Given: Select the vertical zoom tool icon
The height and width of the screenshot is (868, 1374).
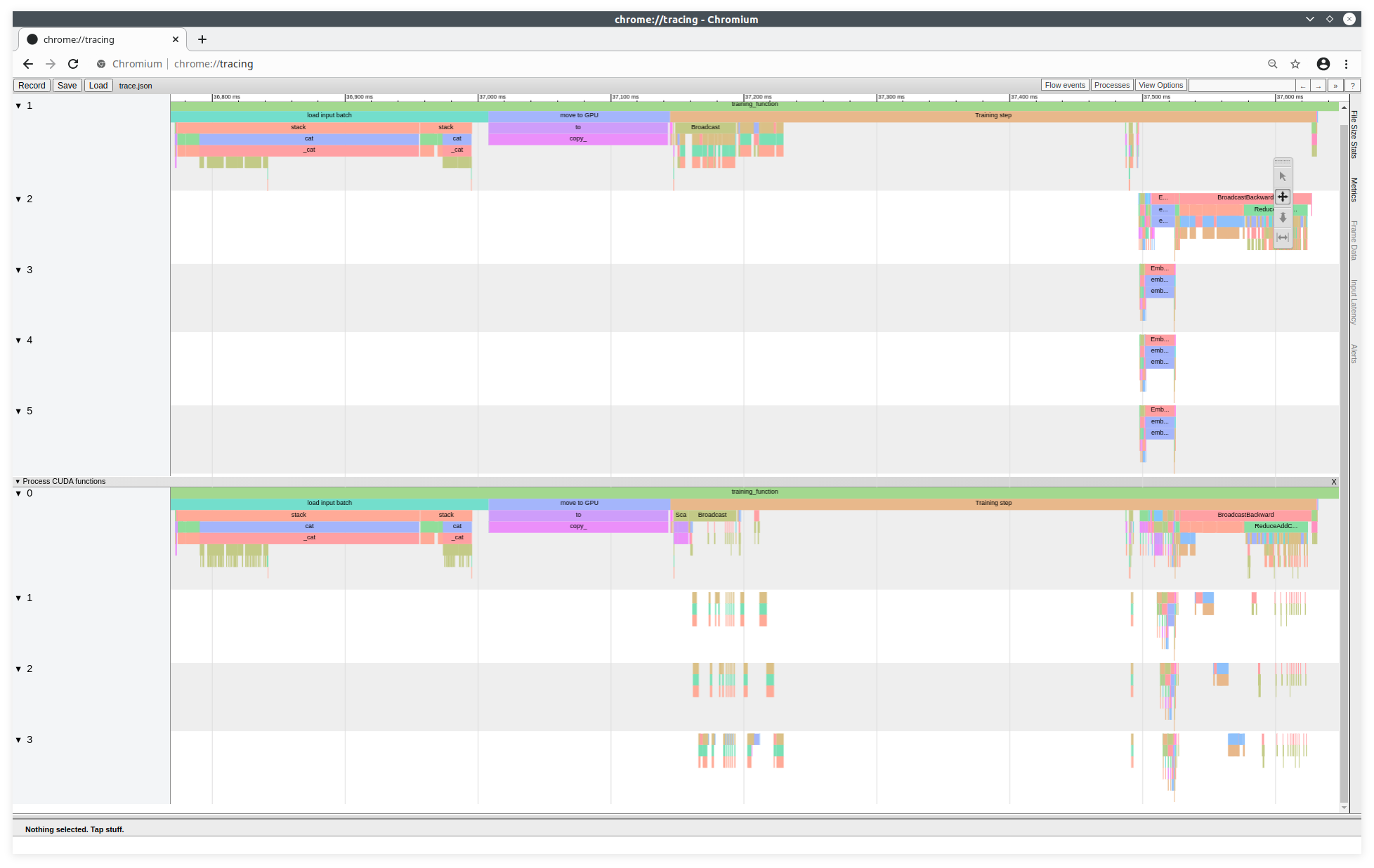Looking at the screenshot, I should 1282,217.
